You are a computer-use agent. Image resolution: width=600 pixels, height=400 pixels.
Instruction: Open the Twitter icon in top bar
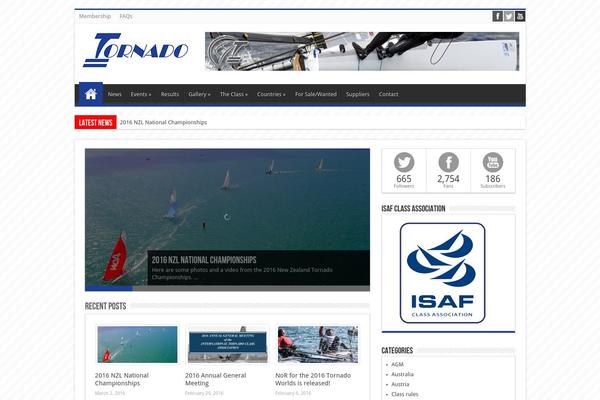tap(509, 16)
